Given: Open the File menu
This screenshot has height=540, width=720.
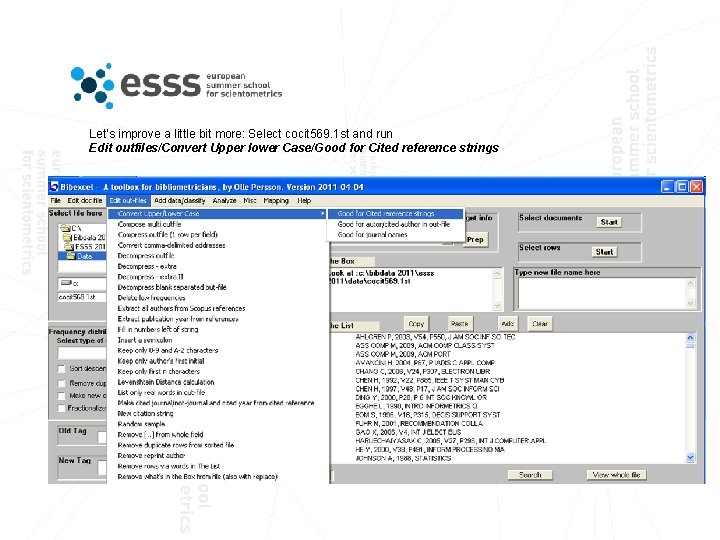Looking at the screenshot, I should coord(56,201).
